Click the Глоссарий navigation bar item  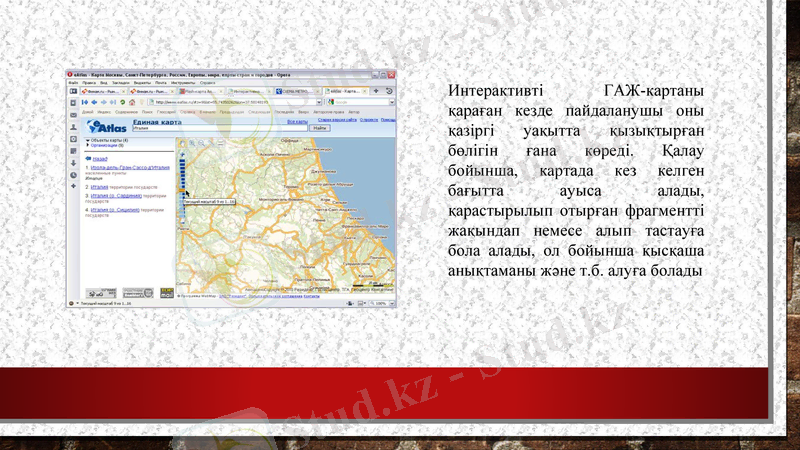pos(166,112)
